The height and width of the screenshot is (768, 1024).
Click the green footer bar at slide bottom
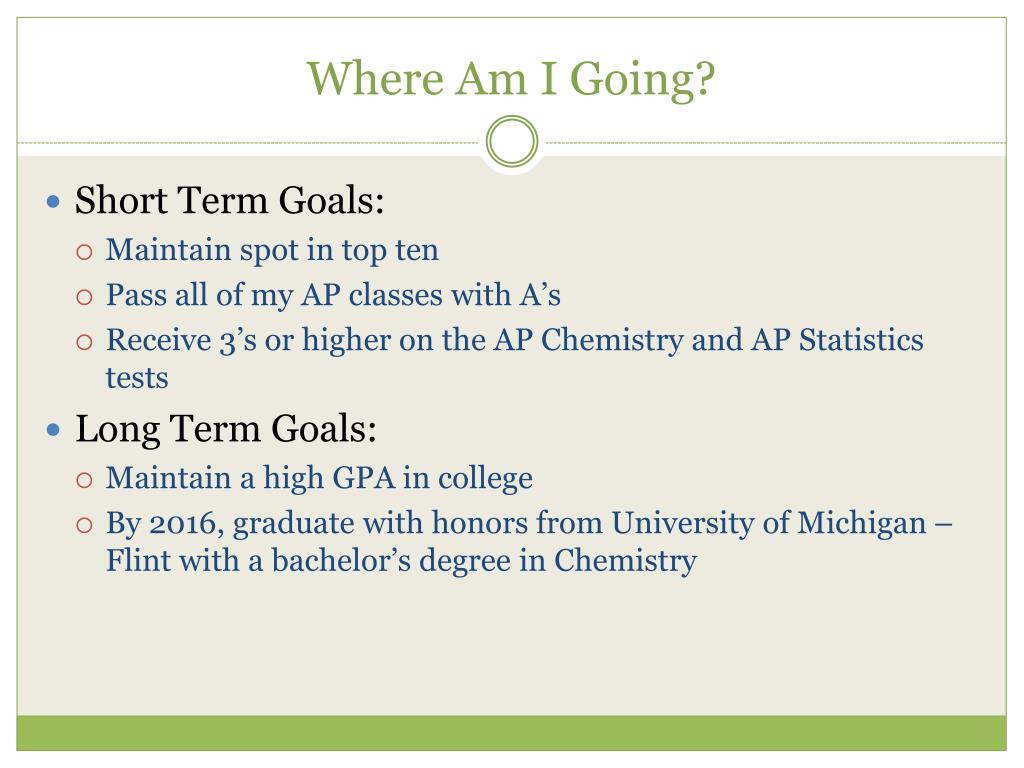pos(511,733)
